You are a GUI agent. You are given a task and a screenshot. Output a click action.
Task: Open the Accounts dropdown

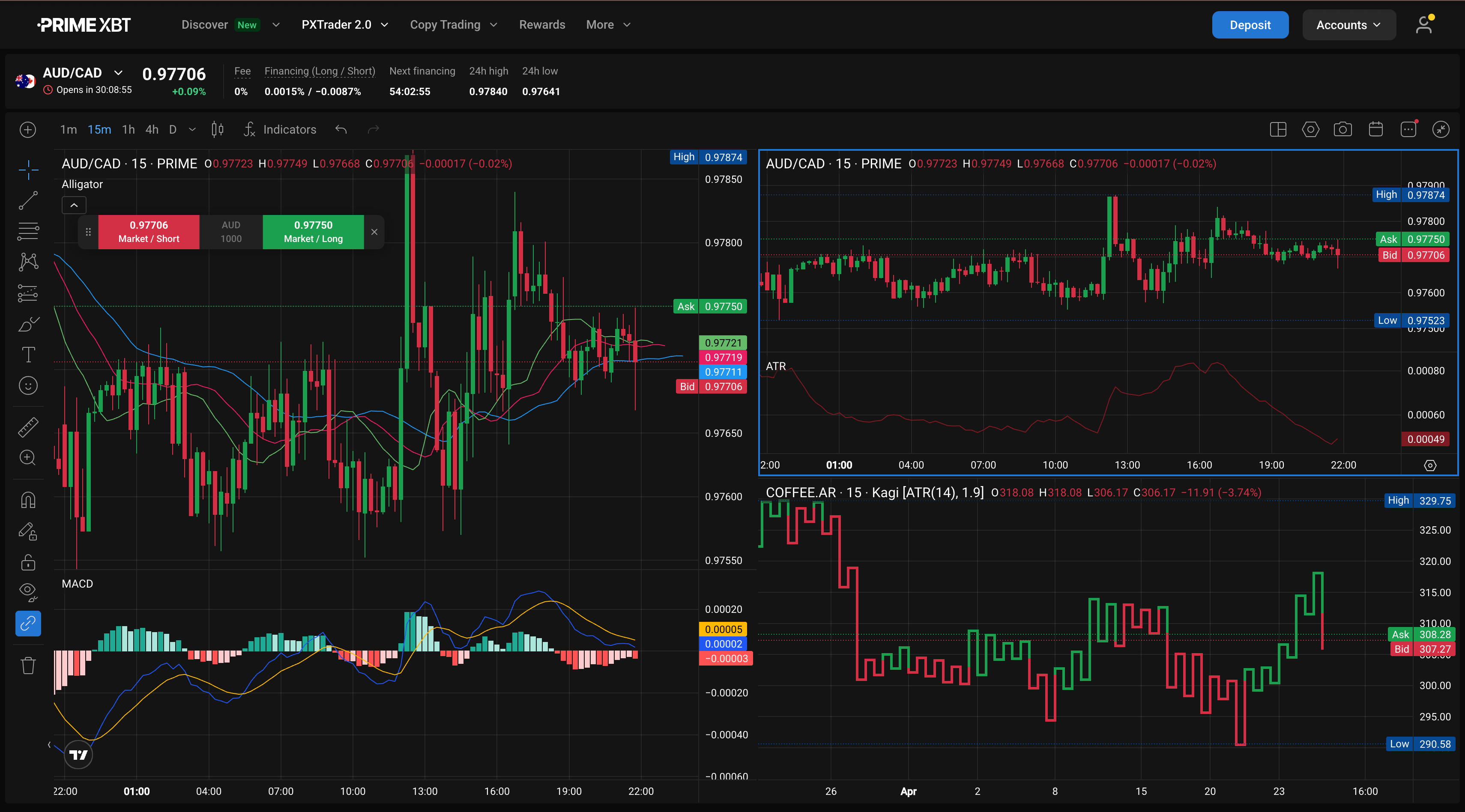coord(1348,25)
